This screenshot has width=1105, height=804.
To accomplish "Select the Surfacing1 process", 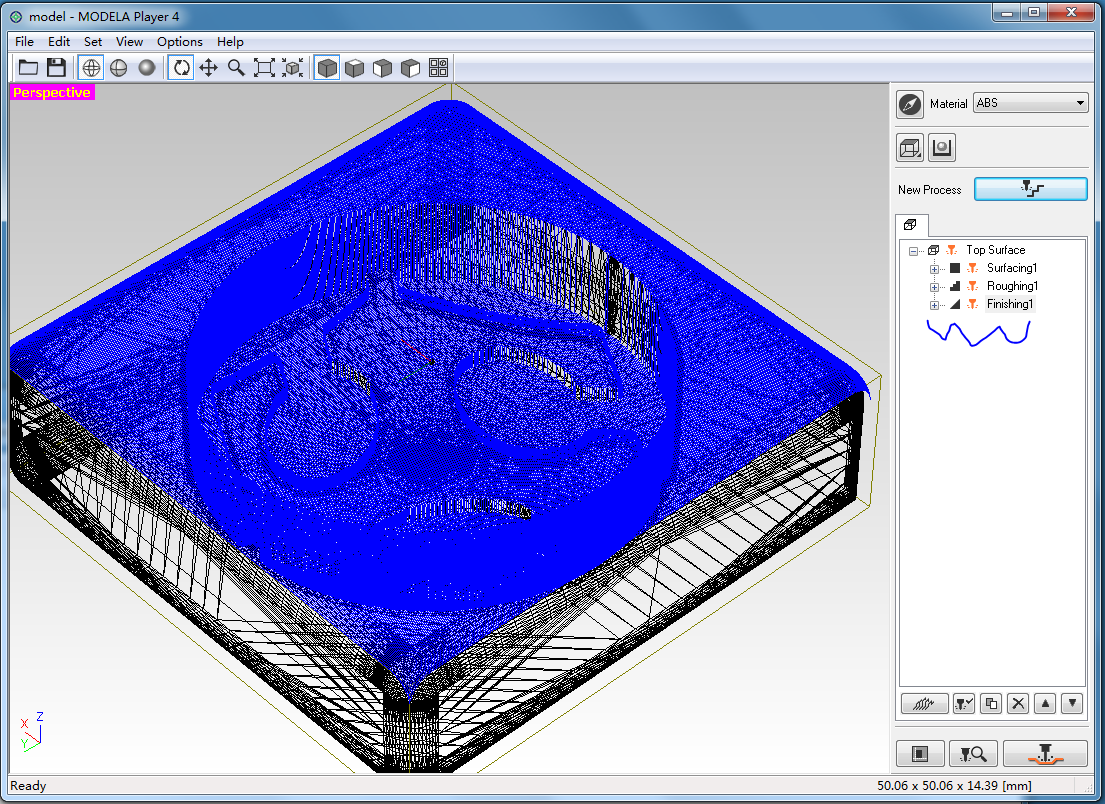I will point(1011,268).
